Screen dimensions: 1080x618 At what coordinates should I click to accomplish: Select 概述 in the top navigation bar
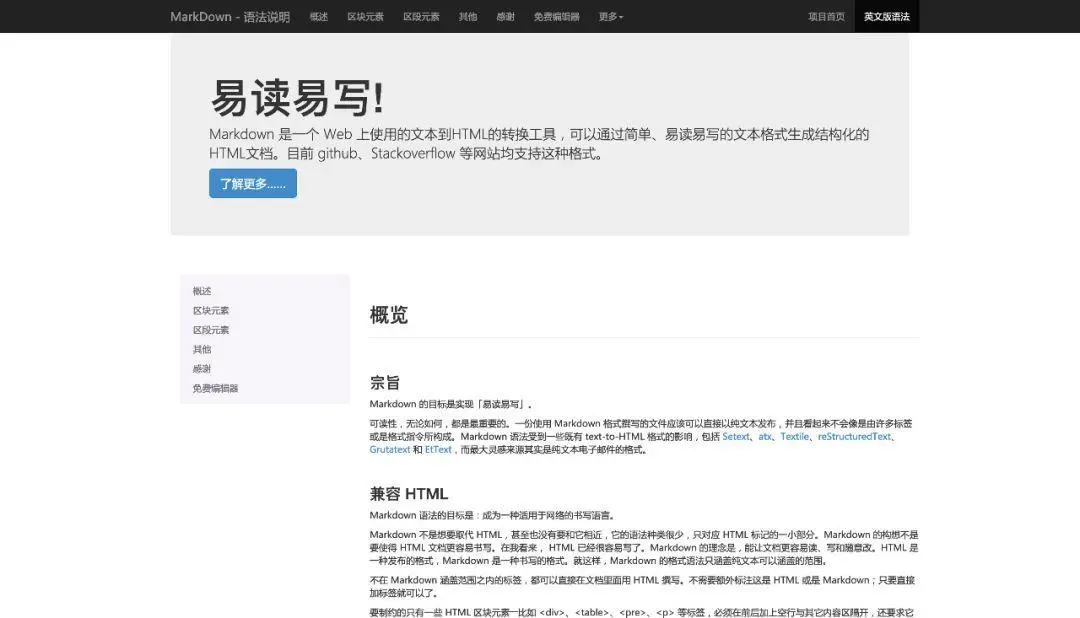[x=318, y=17]
